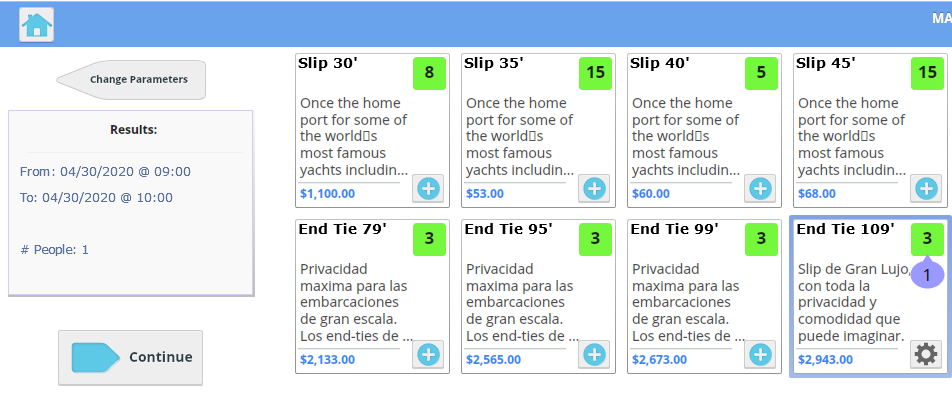The height and width of the screenshot is (413, 952).
Task: Open Slip 35' $53.00 price link
Action: click(x=485, y=194)
